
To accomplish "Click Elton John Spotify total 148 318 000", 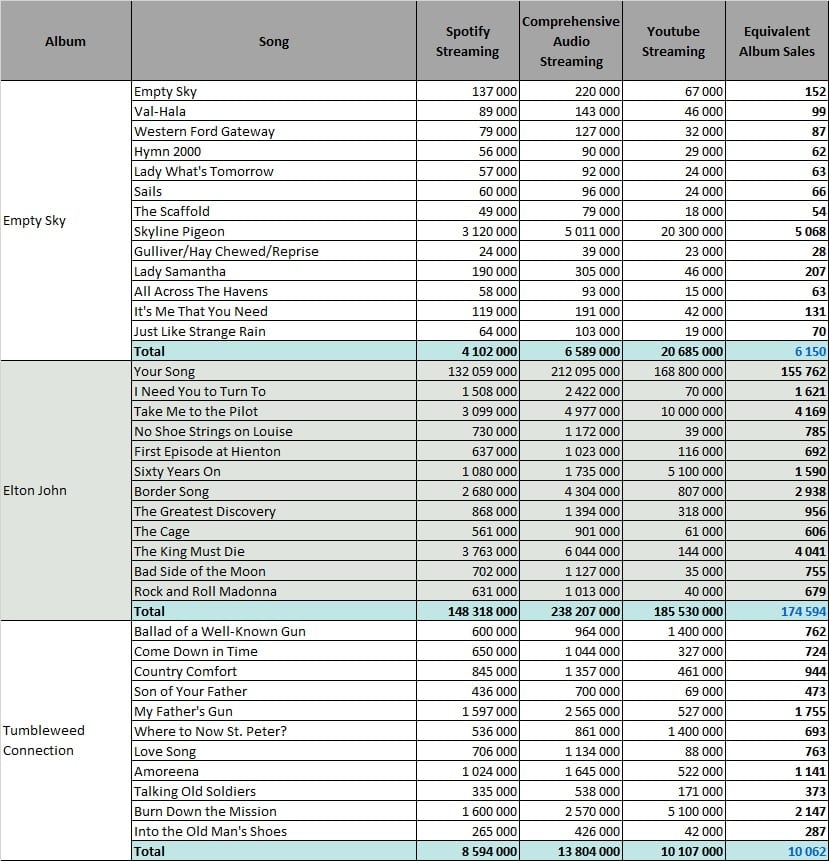I will tap(468, 611).
